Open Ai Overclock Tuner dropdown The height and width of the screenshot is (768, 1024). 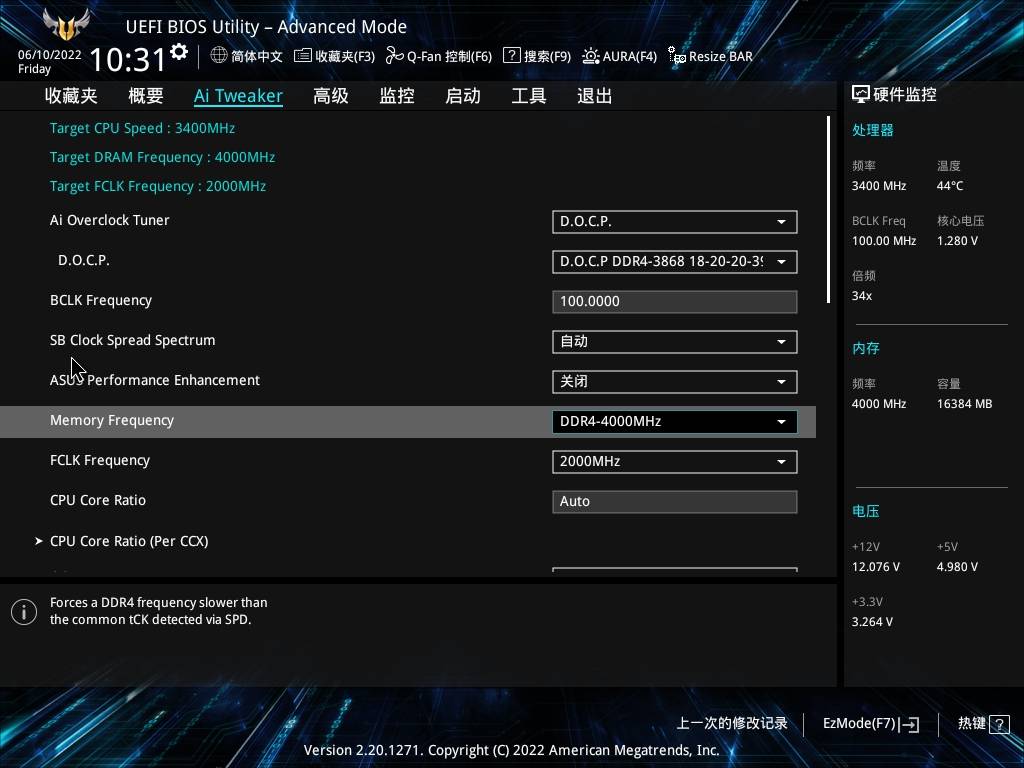coord(675,221)
